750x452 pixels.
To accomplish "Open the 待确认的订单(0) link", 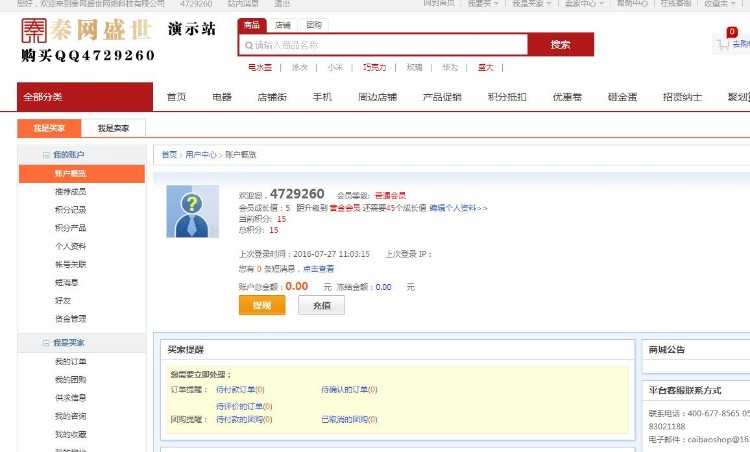I will (349, 390).
